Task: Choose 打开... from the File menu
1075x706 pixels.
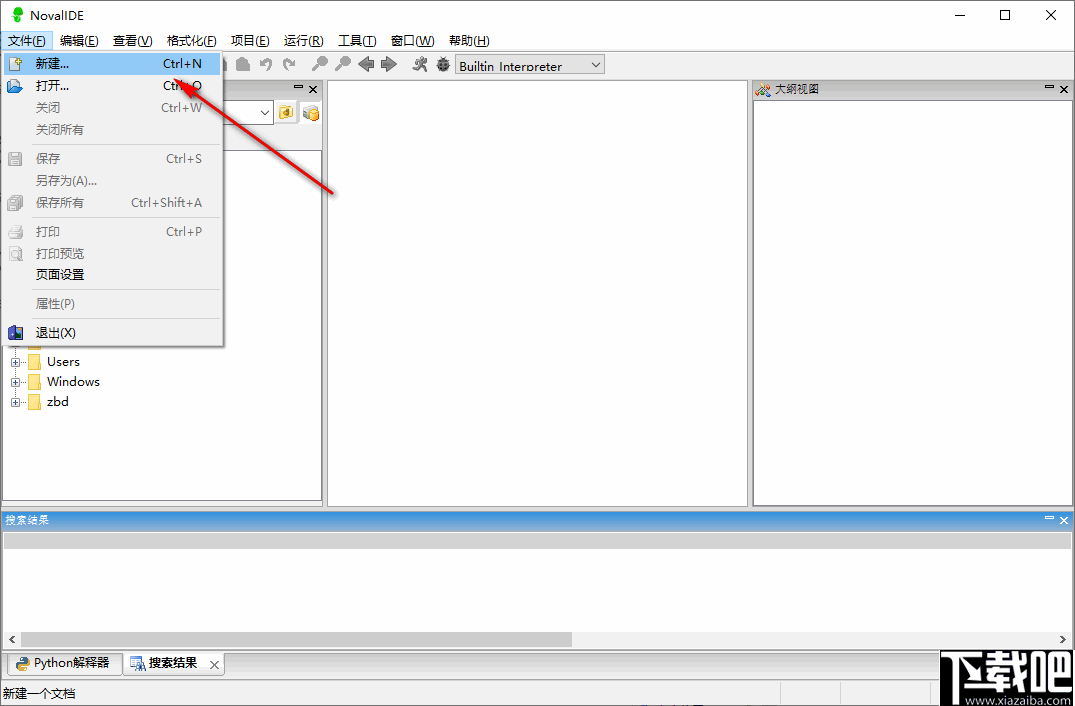Action: point(112,86)
